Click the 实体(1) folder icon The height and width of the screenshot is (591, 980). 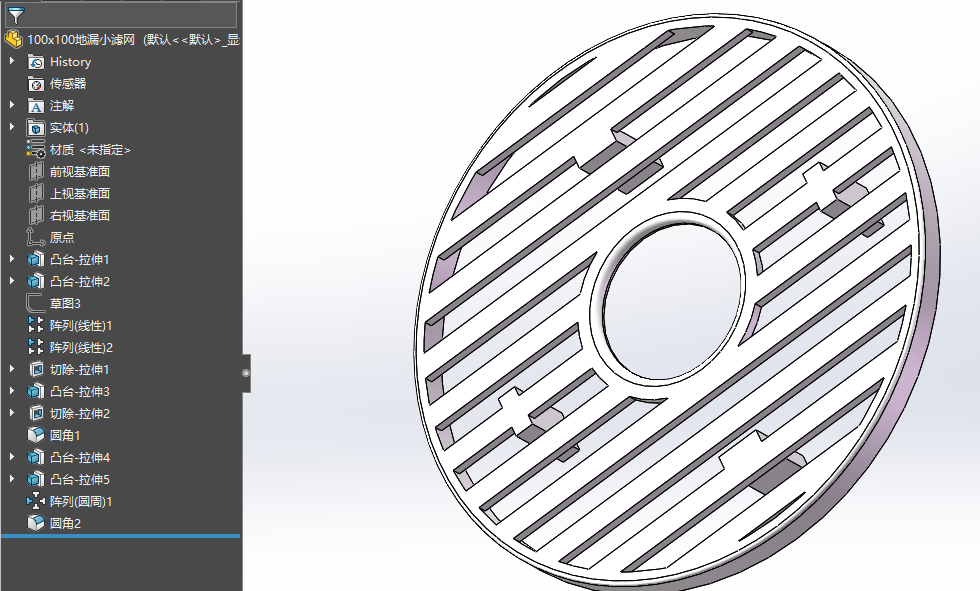pyautogui.click(x=36, y=127)
